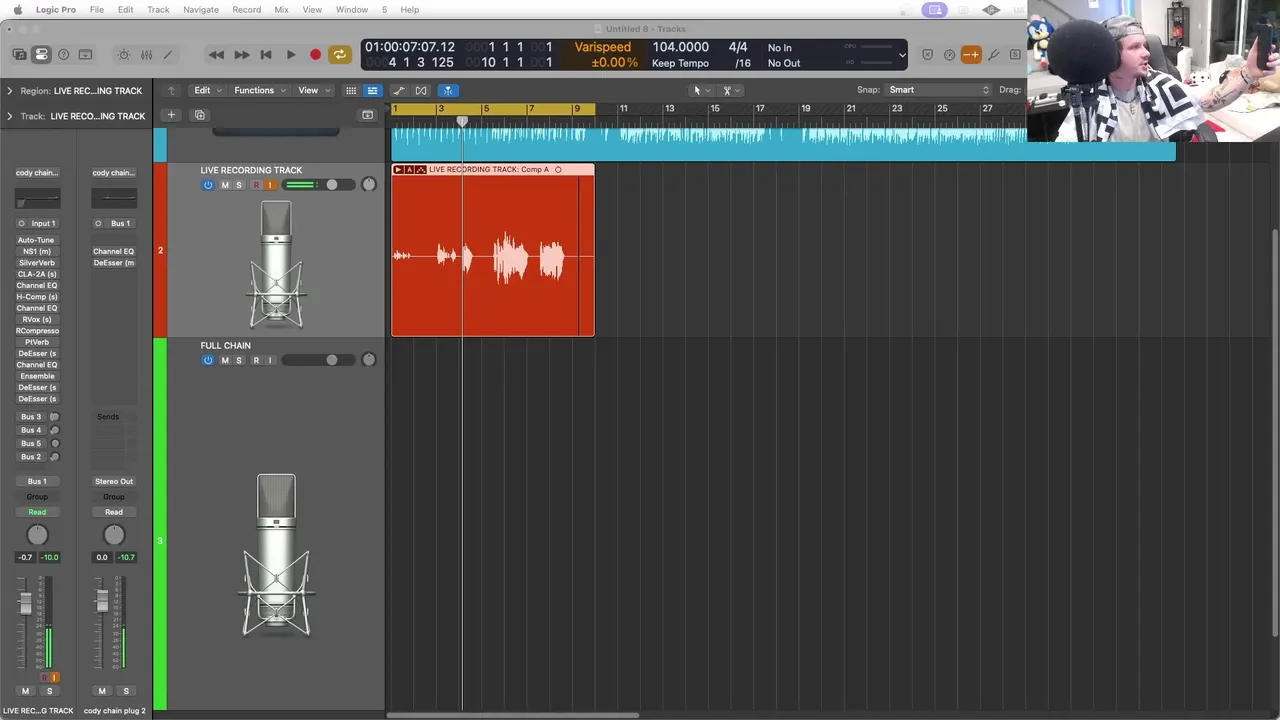This screenshot has height=720, width=1280.
Task: Click the green Read automation button
Action: (x=37, y=512)
